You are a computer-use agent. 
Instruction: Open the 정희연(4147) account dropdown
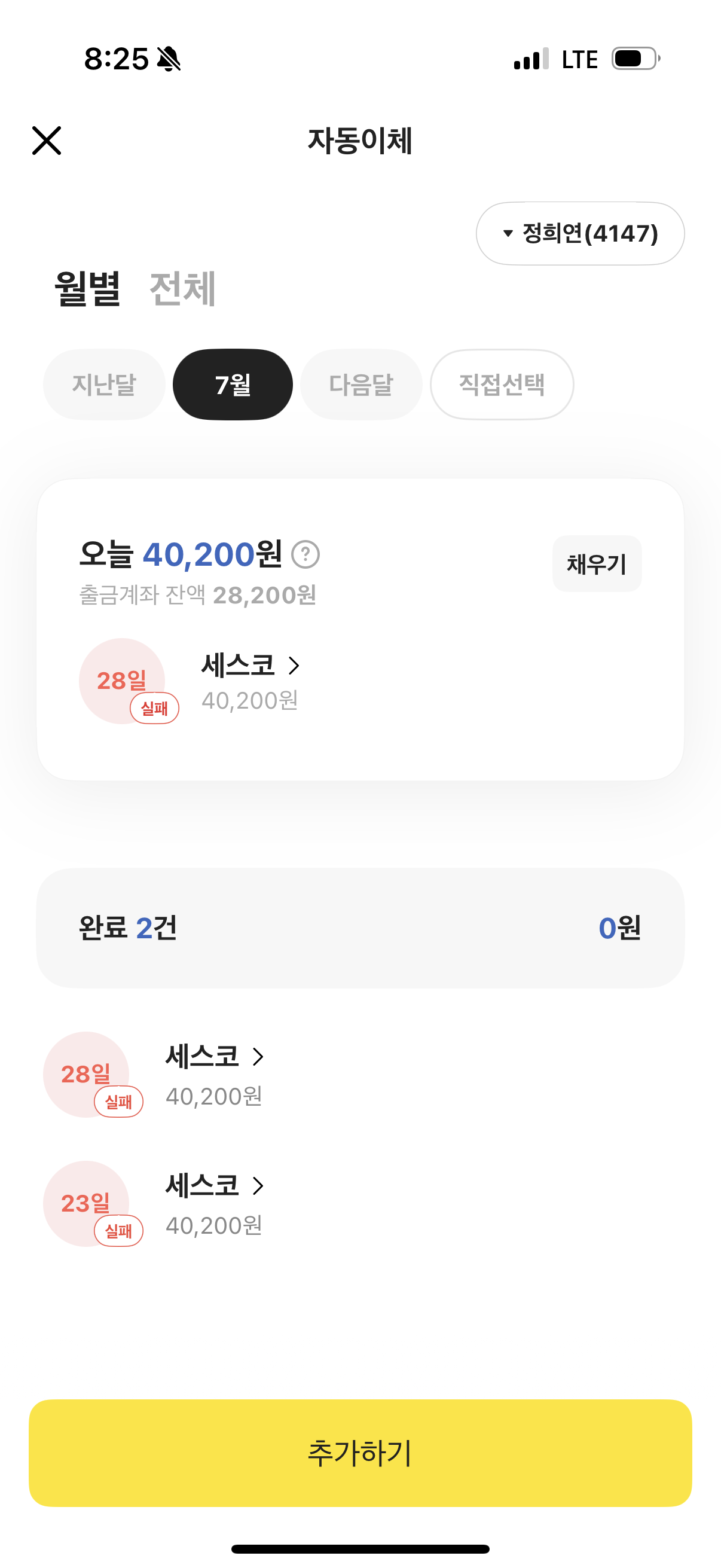(580, 233)
